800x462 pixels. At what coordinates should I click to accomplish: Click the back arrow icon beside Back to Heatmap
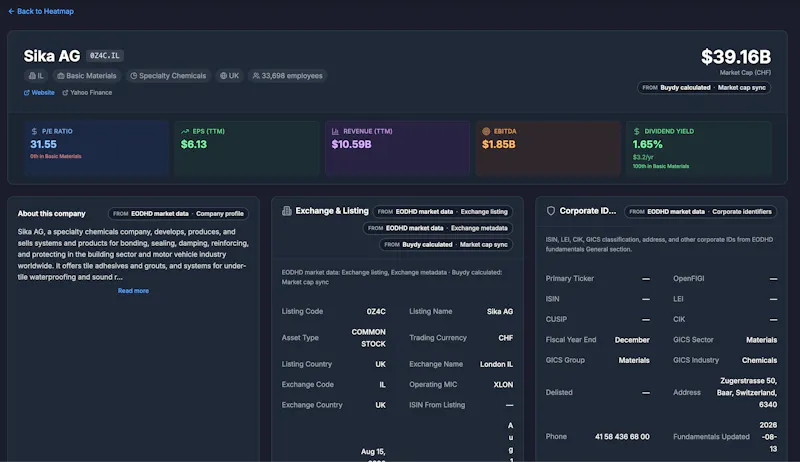coord(11,11)
